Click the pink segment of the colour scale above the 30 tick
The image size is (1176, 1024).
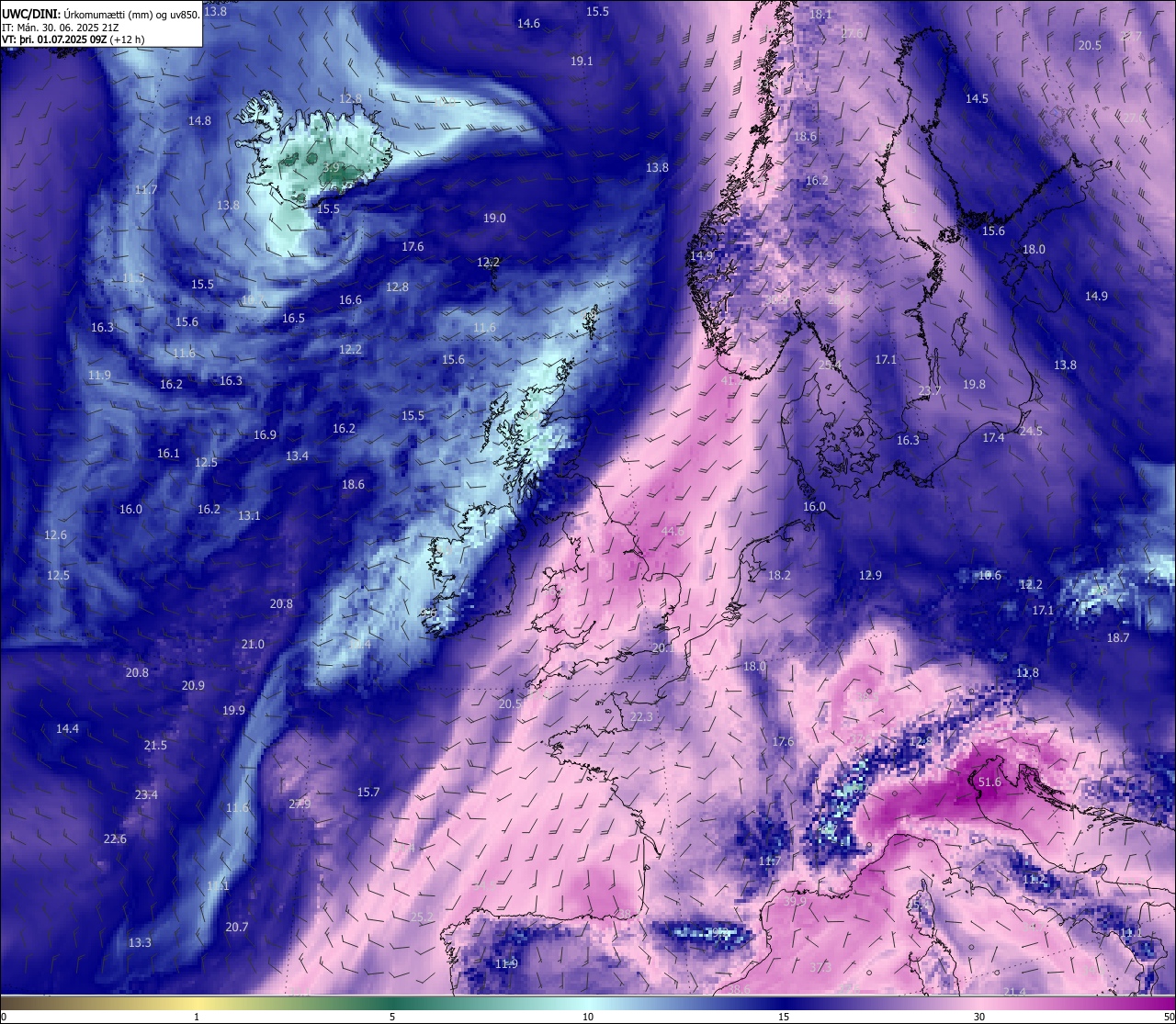point(979,1003)
